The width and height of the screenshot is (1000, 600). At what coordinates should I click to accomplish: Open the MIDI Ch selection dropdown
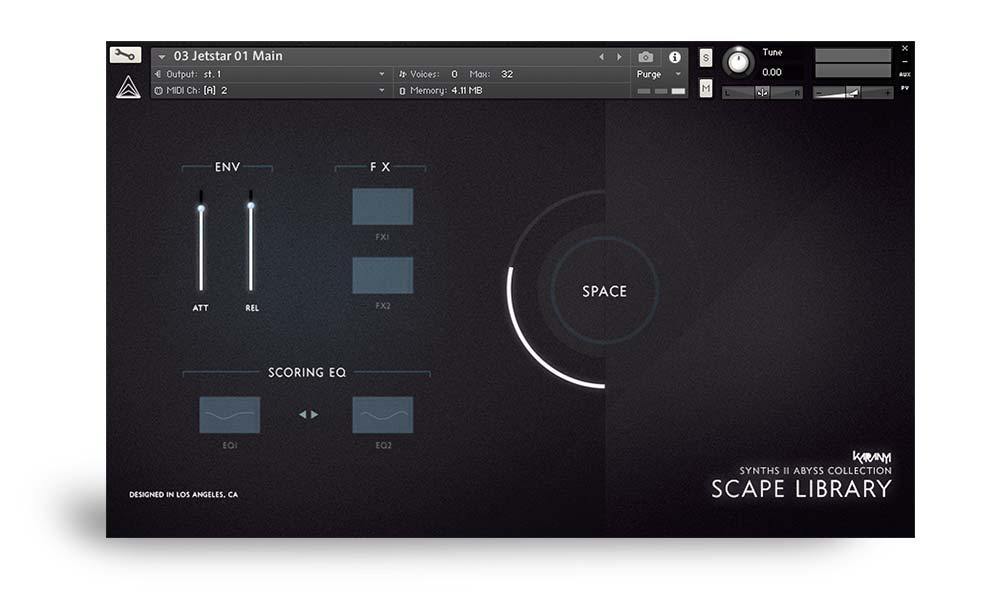[x=270, y=91]
